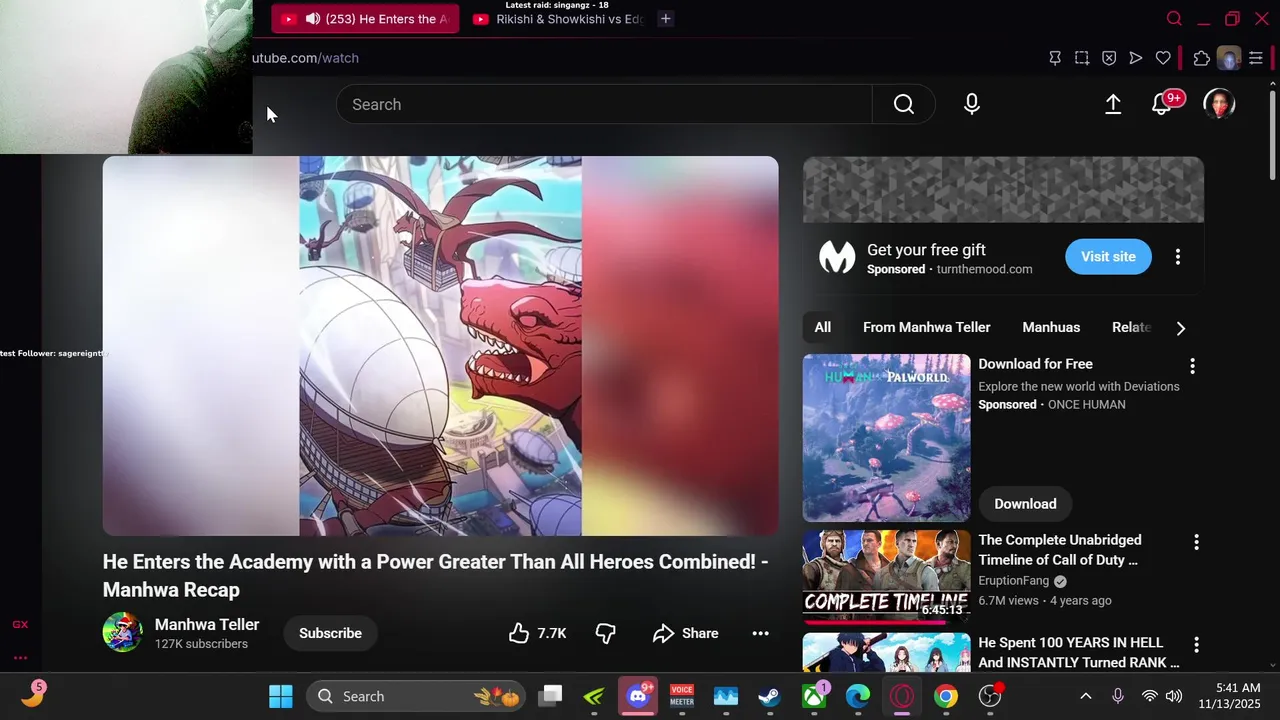Screen dimensions: 1280x720
Task: Select the Related filter chip
Action: [1132, 327]
